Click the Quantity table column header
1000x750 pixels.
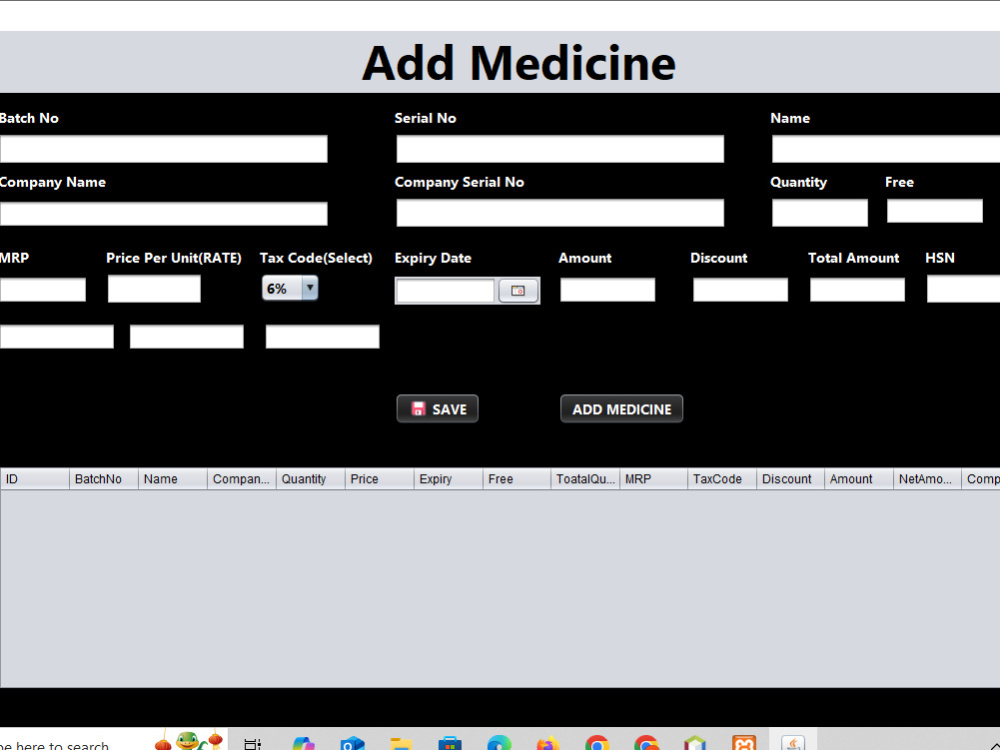(x=310, y=479)
